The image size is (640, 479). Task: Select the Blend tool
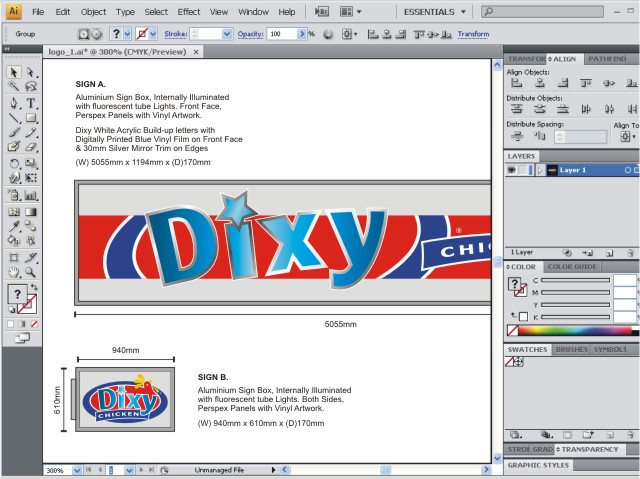click(x=31, y=226)
